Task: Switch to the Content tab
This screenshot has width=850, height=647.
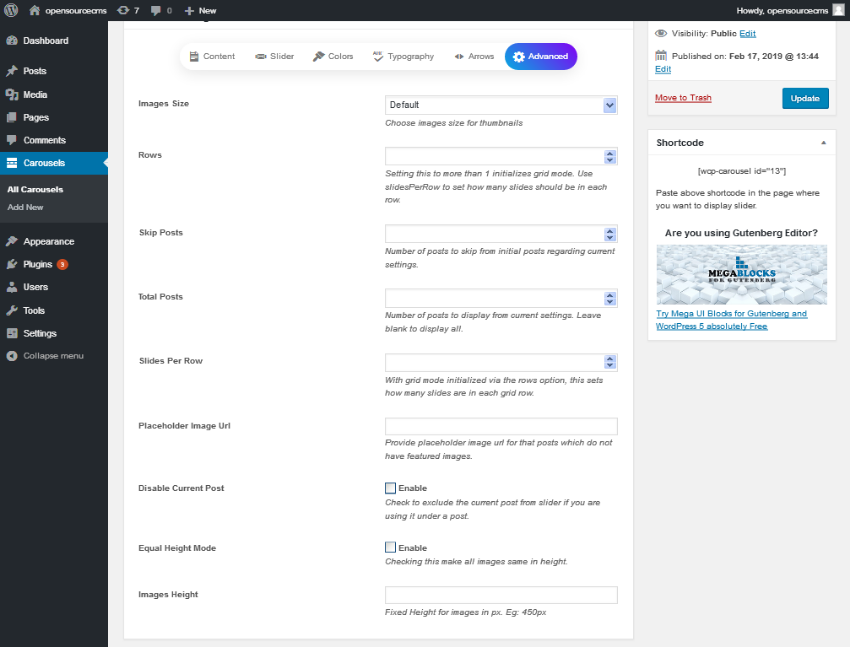Action: coord(212,56)
